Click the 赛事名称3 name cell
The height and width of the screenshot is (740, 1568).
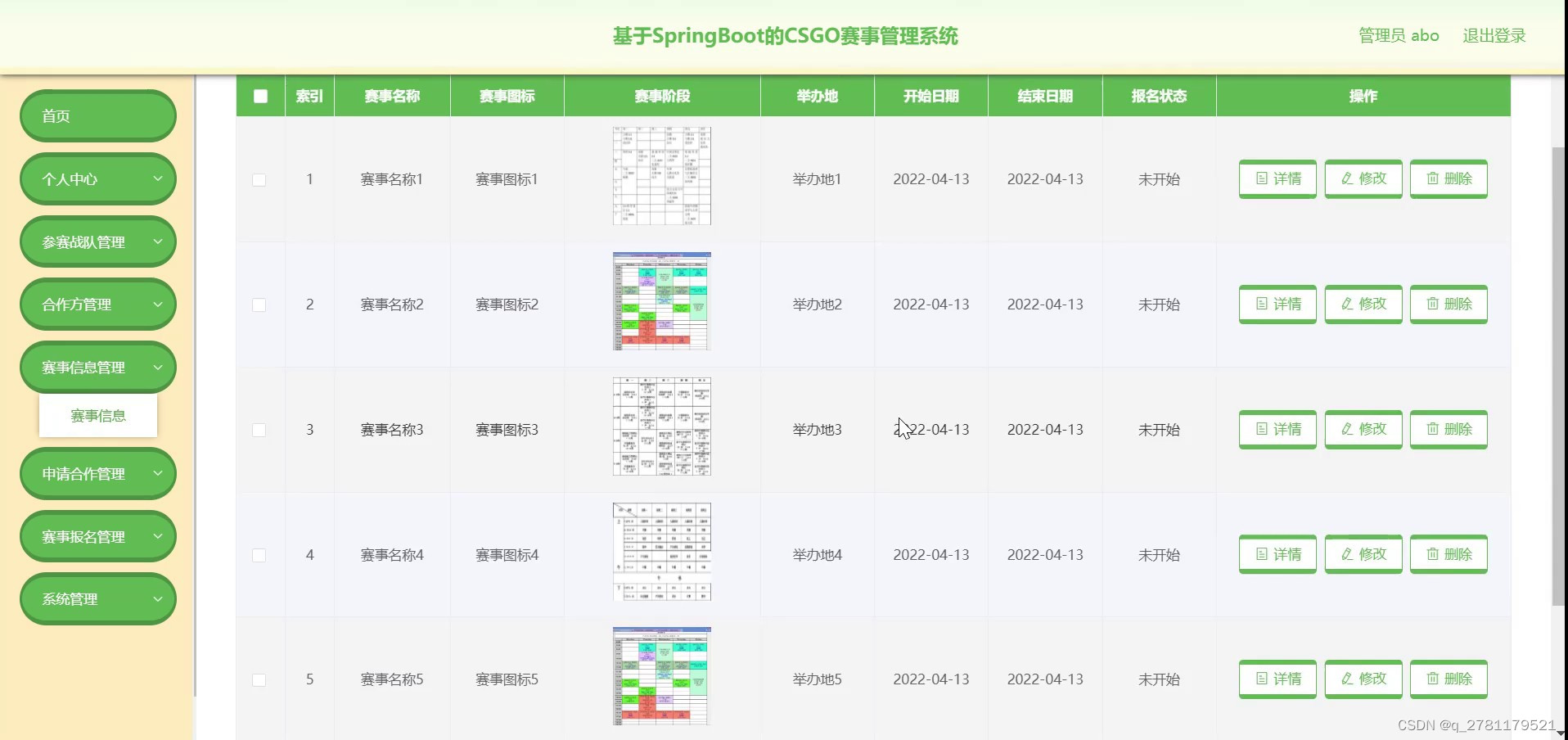[392, 430]
